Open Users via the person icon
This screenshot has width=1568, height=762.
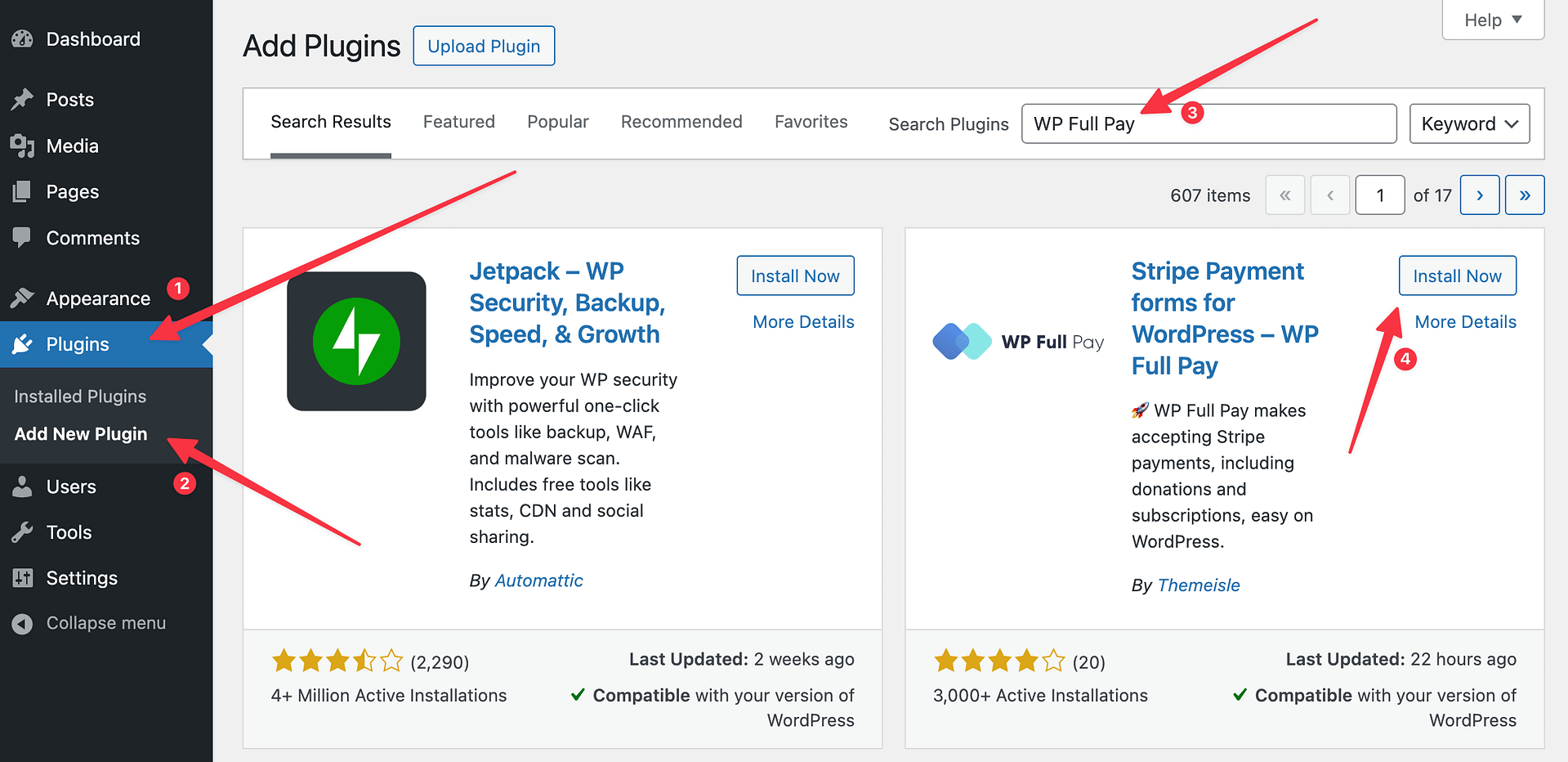[x=23, y=486]
